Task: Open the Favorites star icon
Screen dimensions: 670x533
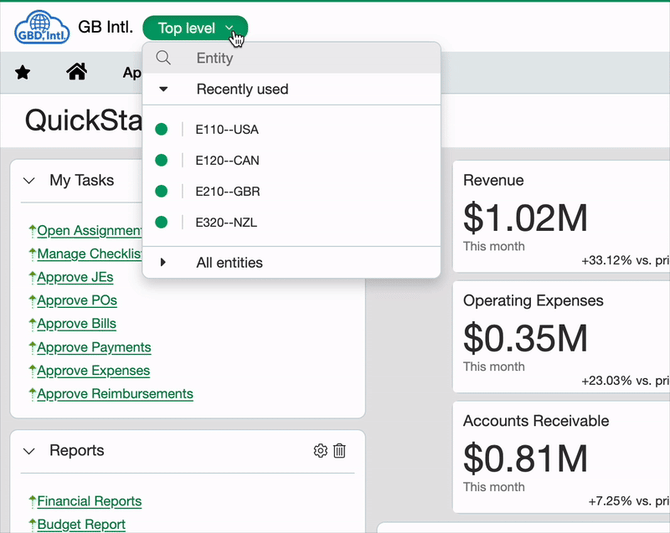Action: (x=23, y=72)
